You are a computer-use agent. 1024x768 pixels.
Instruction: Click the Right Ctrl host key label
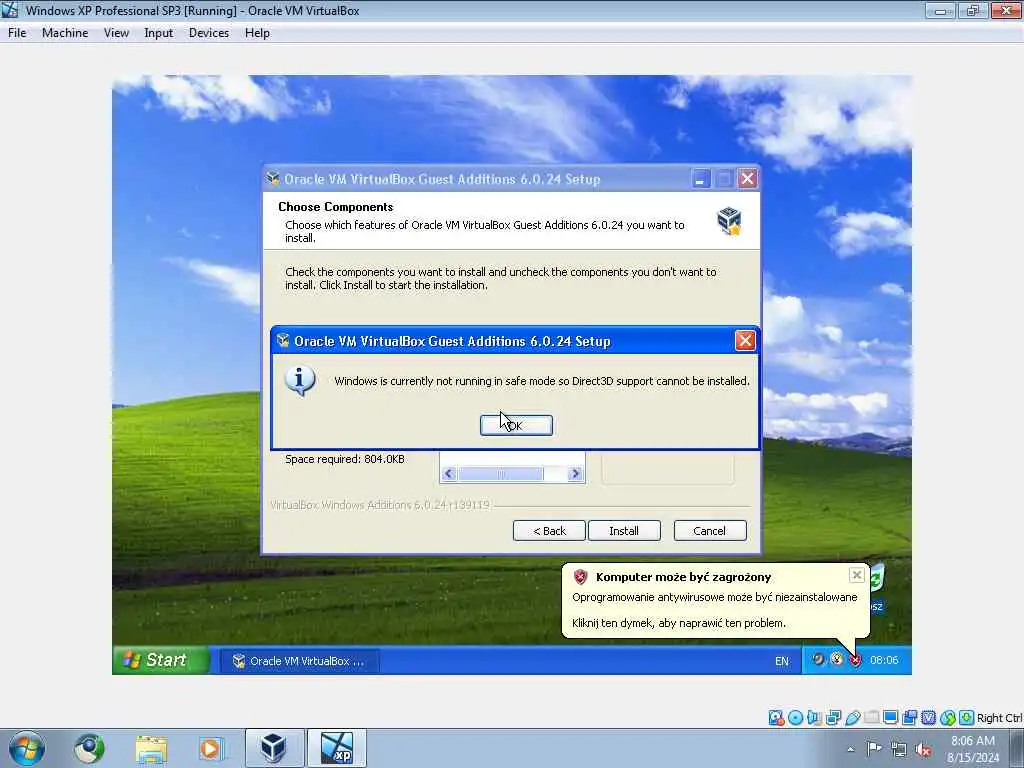[x=1000, y=718]
